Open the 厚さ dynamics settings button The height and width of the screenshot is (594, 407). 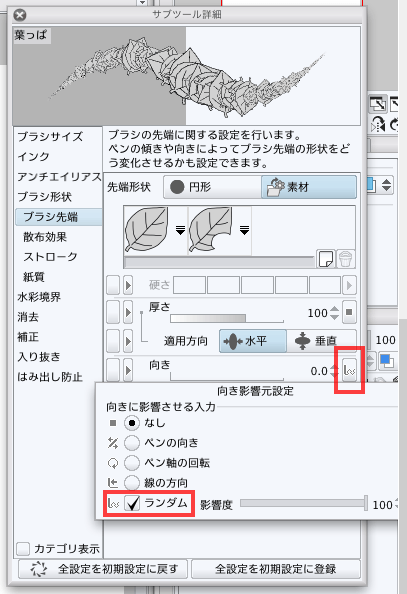pyautogui.click(x=349, y=313)
